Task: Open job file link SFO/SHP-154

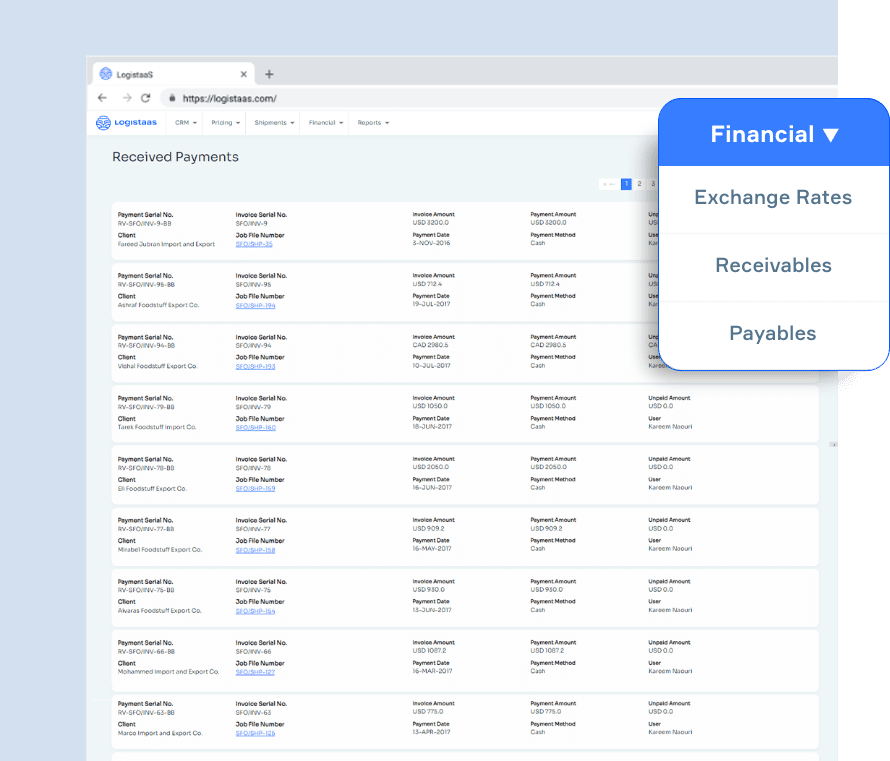Action: 255,611
